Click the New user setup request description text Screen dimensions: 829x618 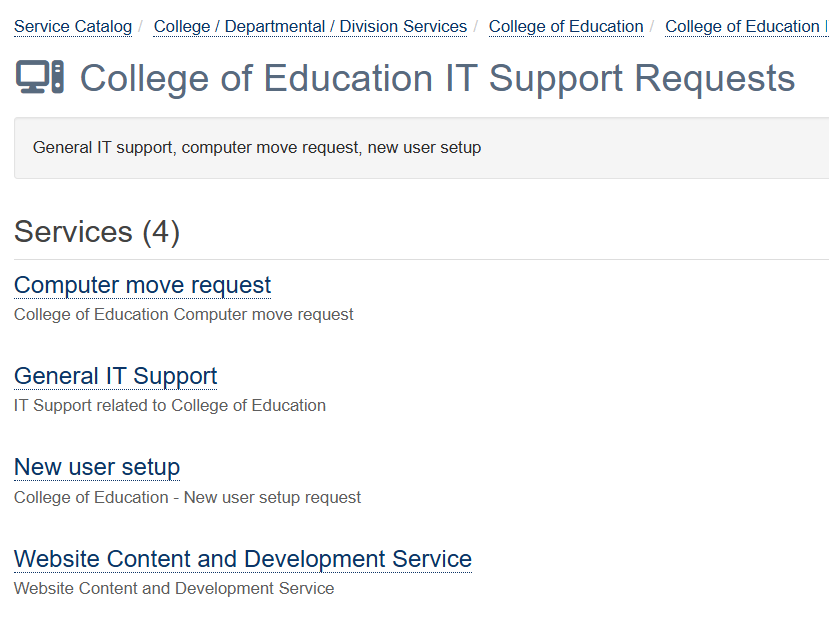click(188, 498)
